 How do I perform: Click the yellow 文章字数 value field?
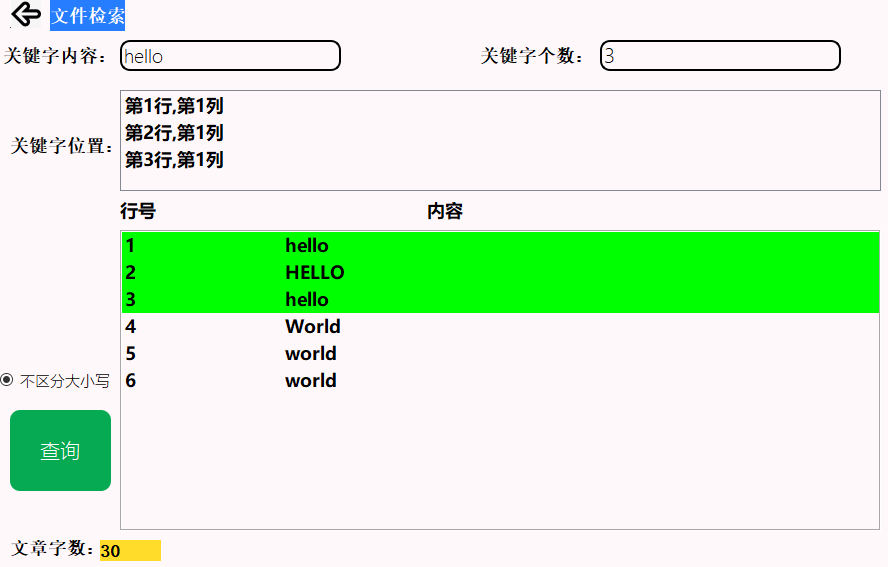pos(130,551)
